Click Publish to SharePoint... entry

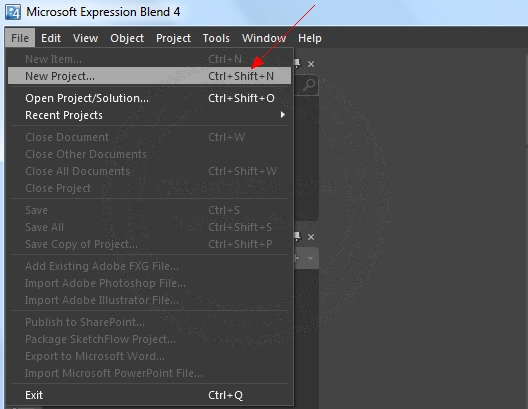point(149,322)
